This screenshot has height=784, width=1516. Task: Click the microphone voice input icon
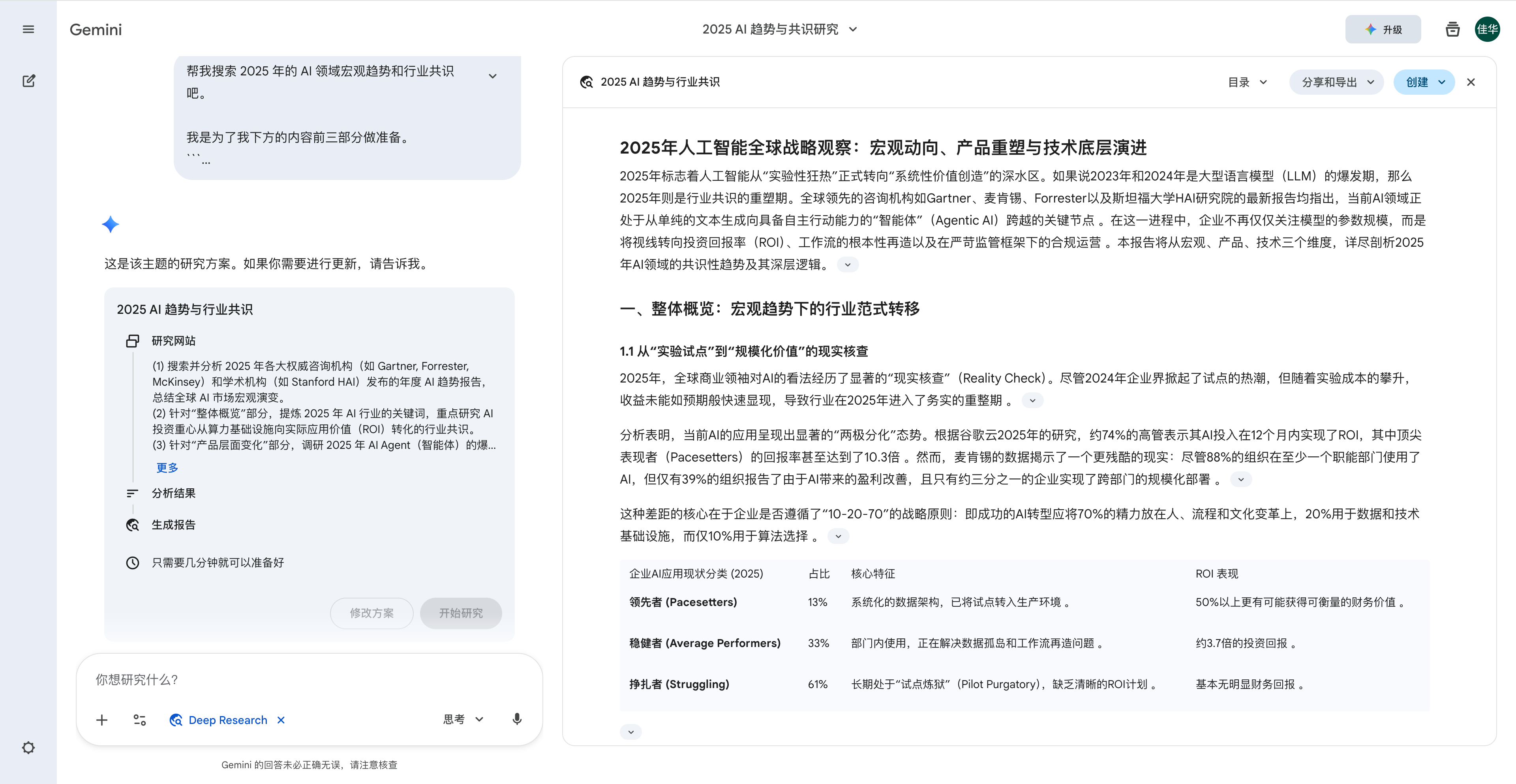(x=517, y=719)
